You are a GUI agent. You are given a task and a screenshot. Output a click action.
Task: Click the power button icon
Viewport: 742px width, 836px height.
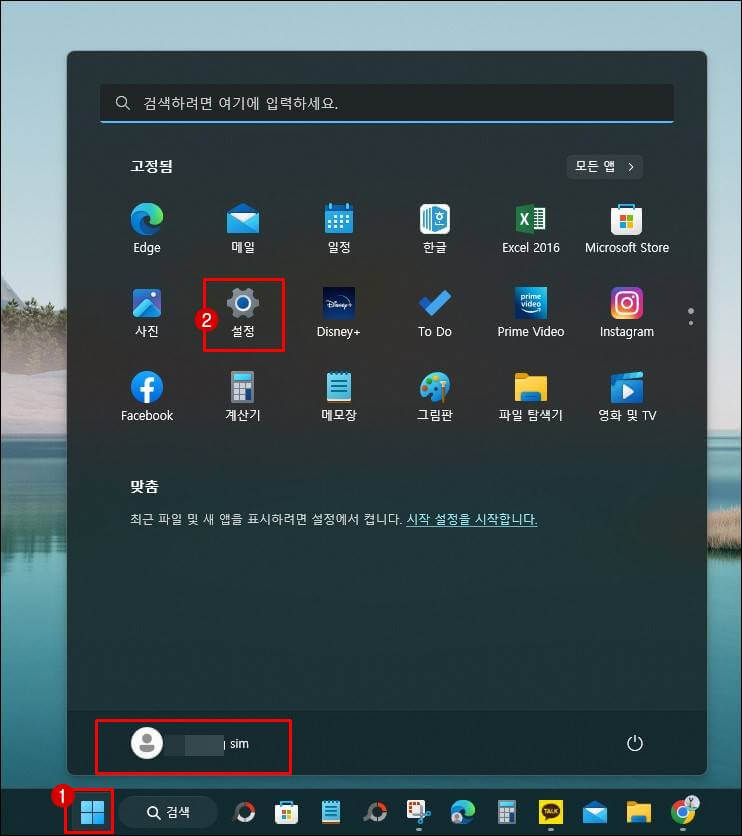(x=634, y=743)
